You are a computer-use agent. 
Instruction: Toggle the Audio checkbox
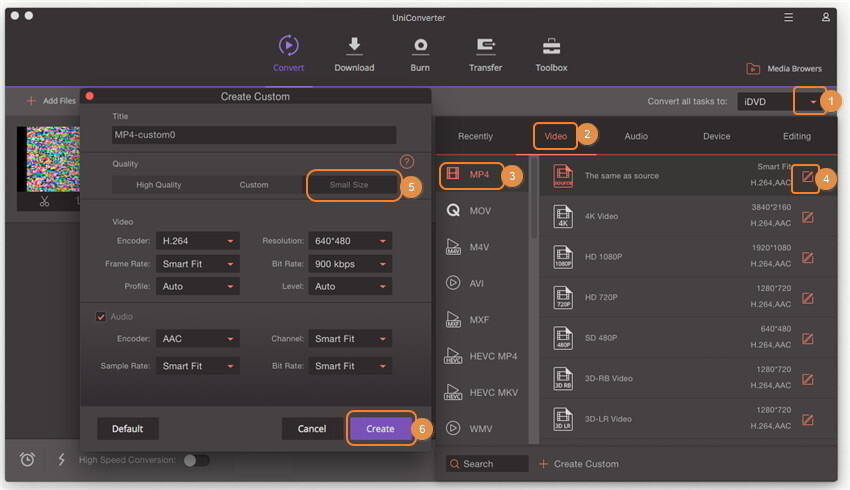coord(101,317)
